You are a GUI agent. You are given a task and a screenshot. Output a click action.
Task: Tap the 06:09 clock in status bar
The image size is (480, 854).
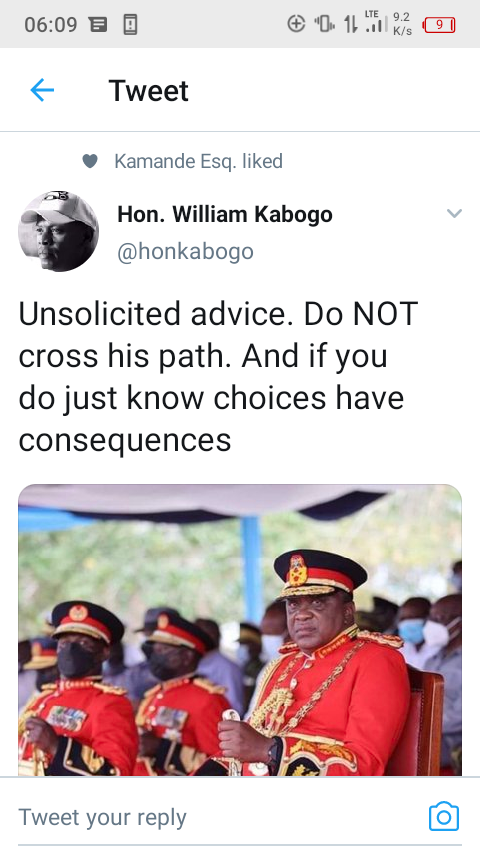pyautogui.click(x=51, y=25)
